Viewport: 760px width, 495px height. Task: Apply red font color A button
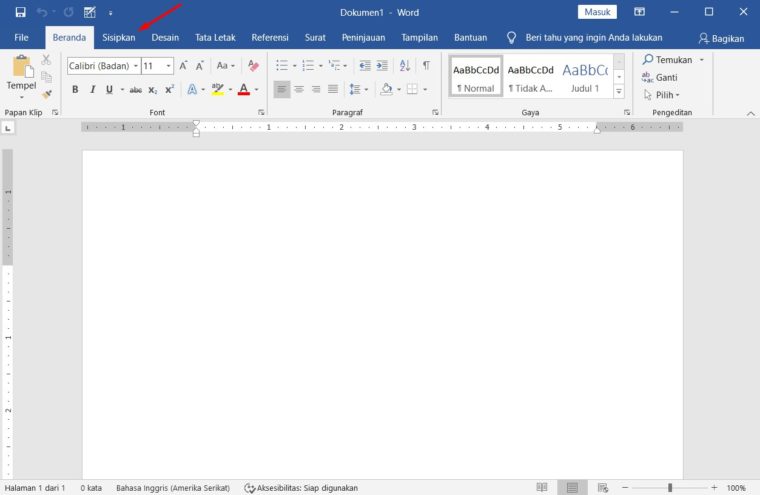(x=244, y=89)
